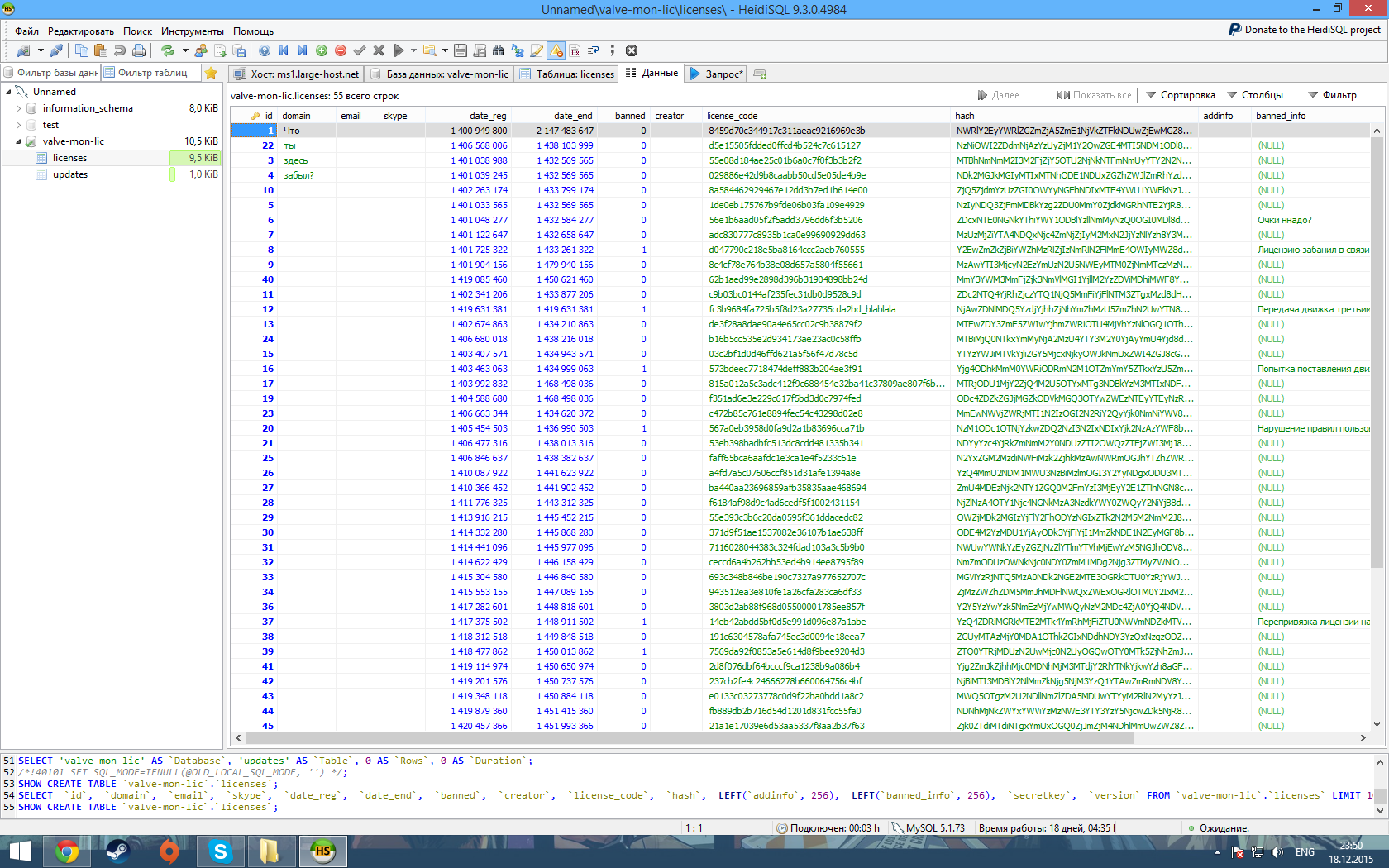
Task: Delete selected row with red minus icon
Action: [x=341, y=50]
